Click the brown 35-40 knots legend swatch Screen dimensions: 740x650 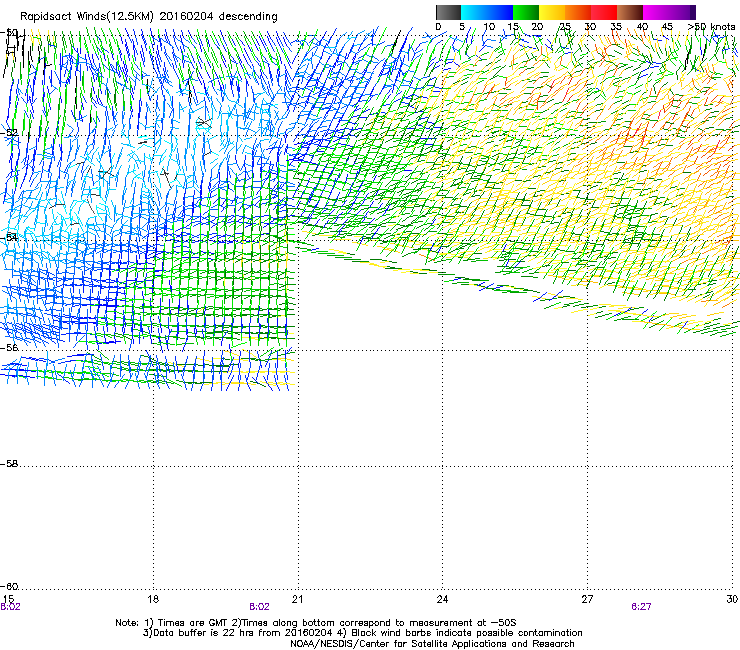tap(630, 12)
